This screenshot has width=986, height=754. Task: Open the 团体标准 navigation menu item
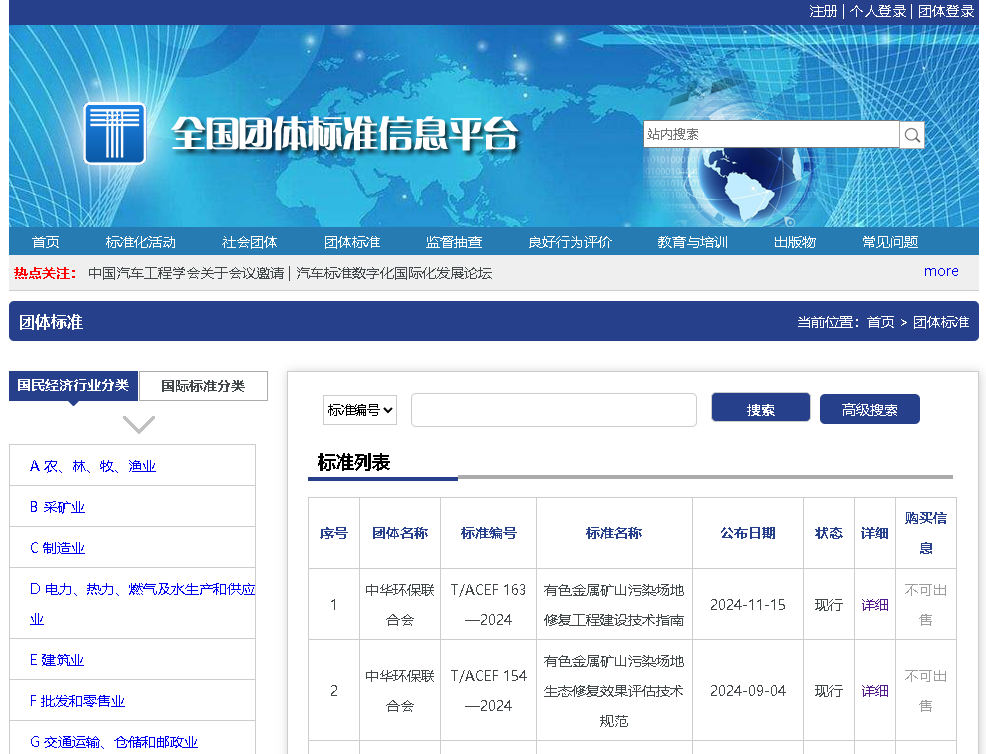[x=352, y=242]
